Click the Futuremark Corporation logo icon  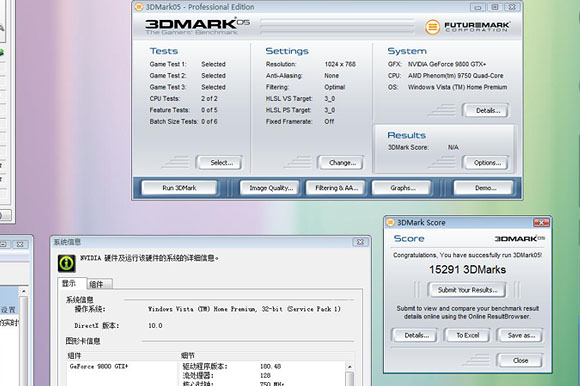[432, 27]
